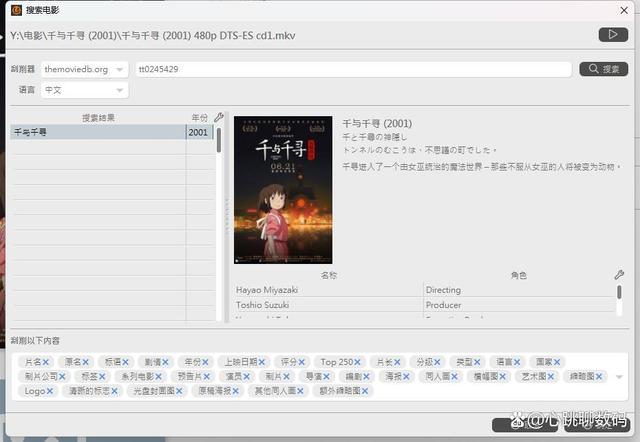Click the 千と千尋の神隠し original title
This screenshot has width=640, height=442.
click(x=374, y=137)
